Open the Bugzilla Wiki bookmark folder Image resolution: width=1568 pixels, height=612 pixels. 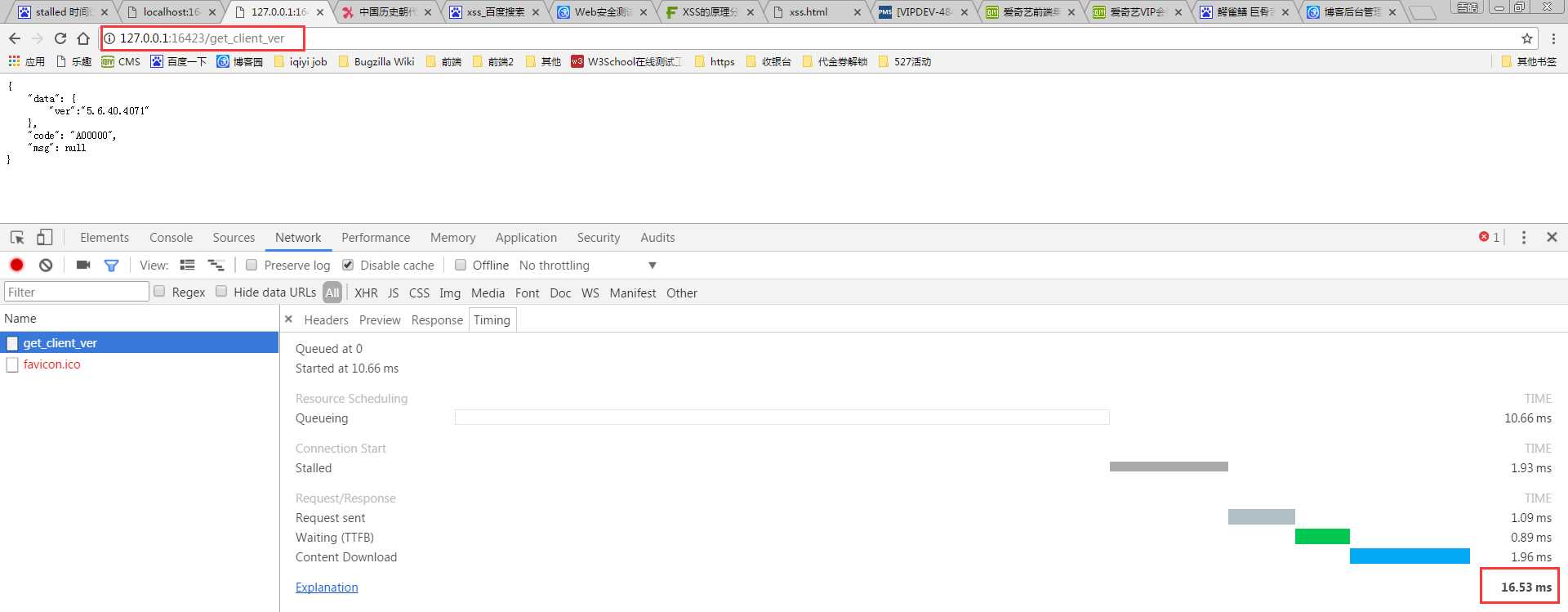pyautogui.click(x=376, y=61)
